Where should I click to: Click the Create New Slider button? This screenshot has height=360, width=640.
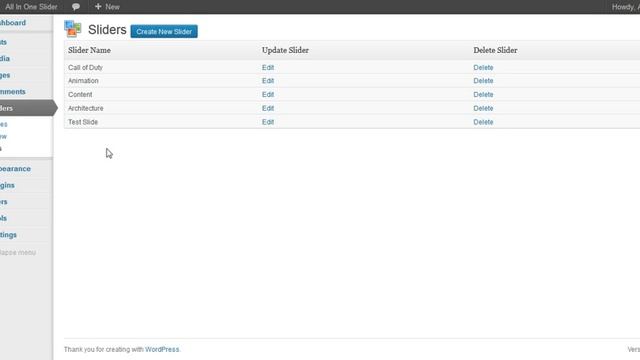164,31
